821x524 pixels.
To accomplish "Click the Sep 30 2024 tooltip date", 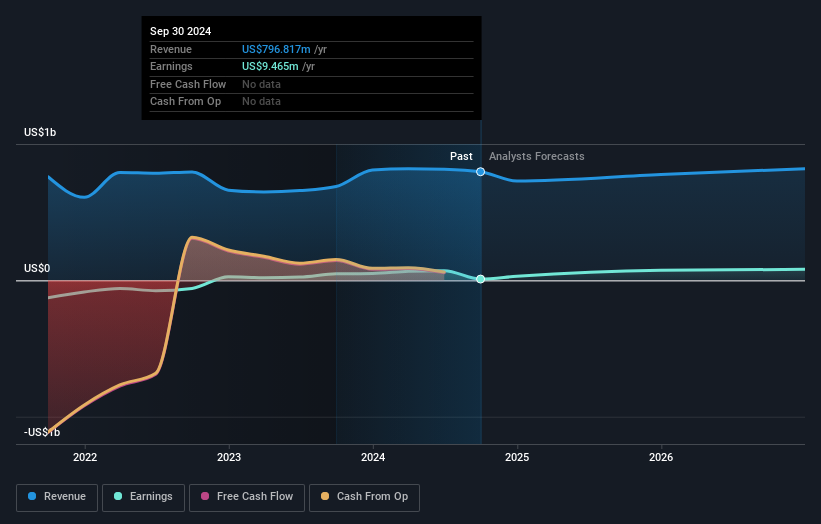I will tap(181, 31).
